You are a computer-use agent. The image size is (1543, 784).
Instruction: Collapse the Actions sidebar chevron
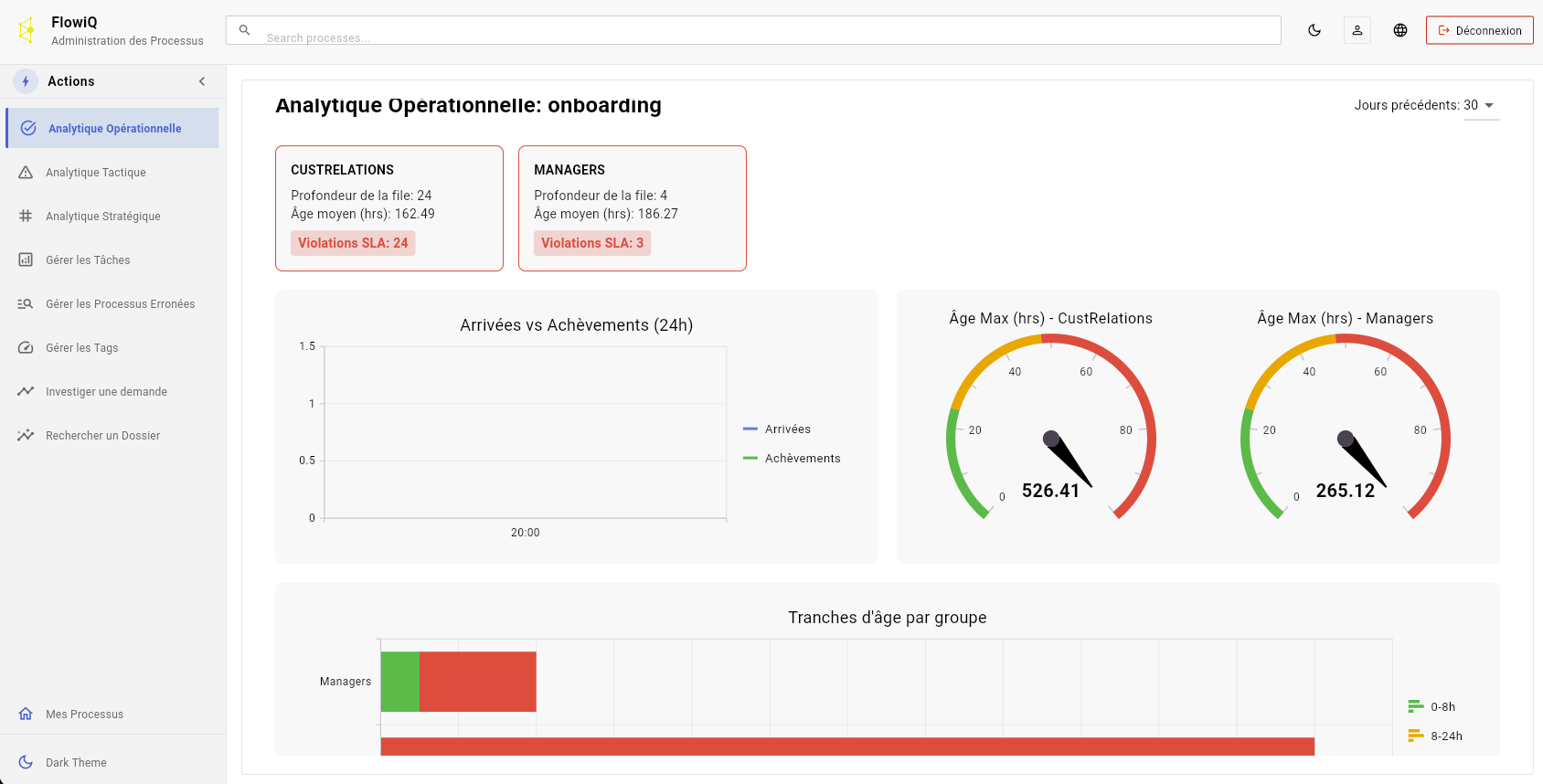(x=202, y=81)
